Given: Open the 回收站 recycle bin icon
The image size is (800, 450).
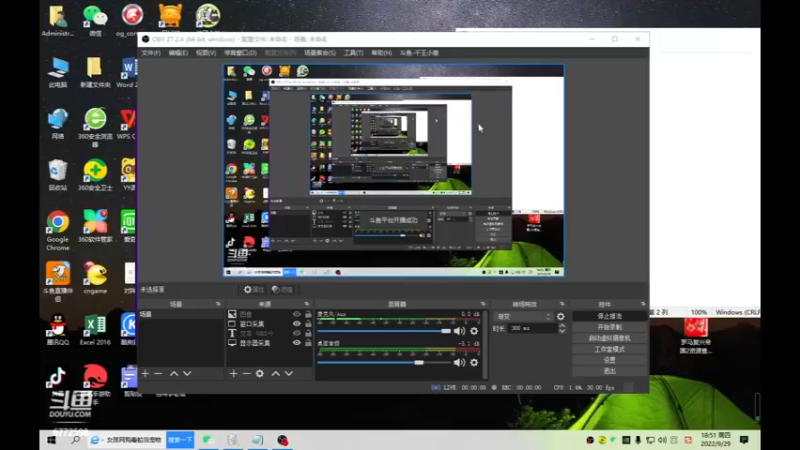Looking at the screenshot, I should point(58,175).
